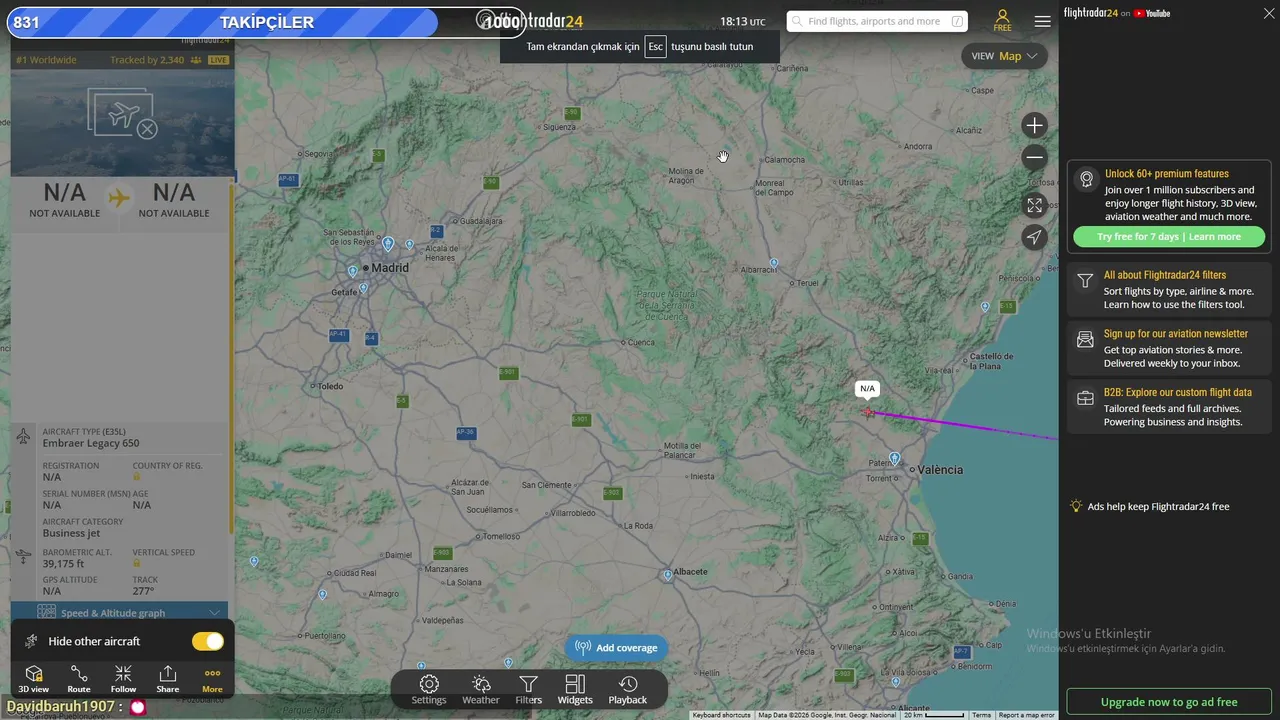Click the València city label on the map

tap(940, 470)
